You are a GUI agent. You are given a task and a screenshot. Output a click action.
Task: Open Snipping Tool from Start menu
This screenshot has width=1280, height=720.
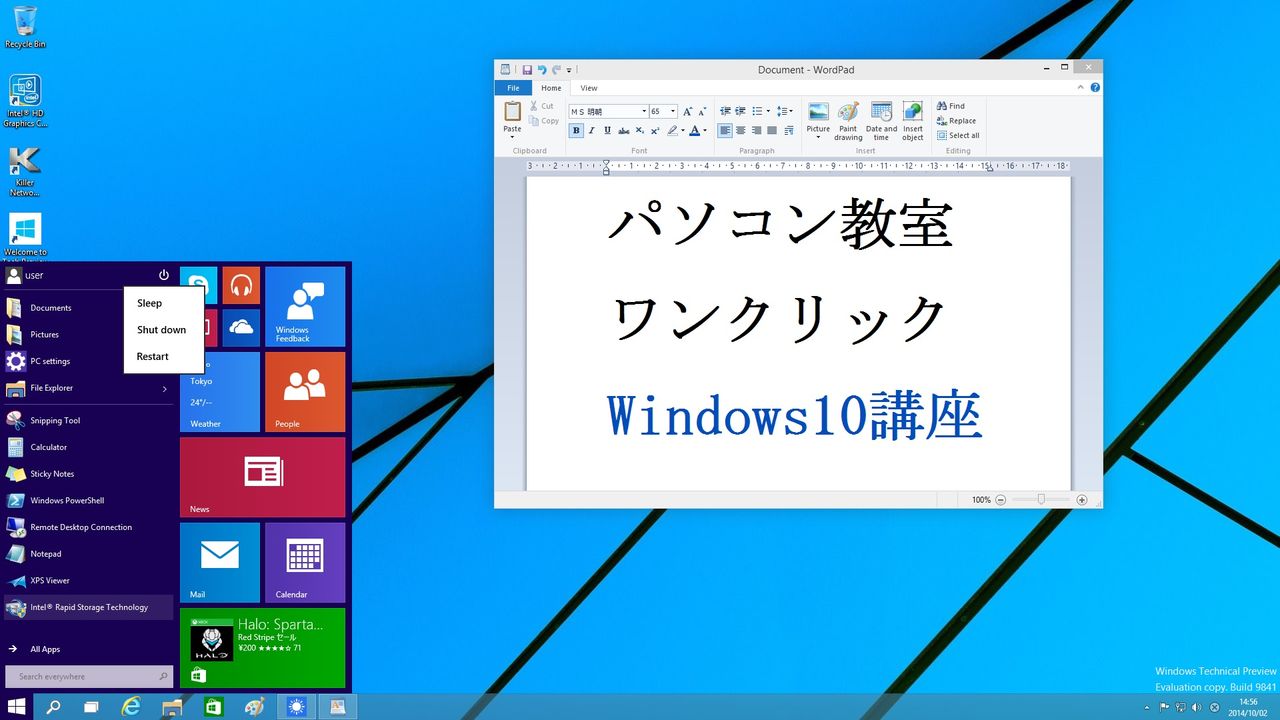pos(88,421)
